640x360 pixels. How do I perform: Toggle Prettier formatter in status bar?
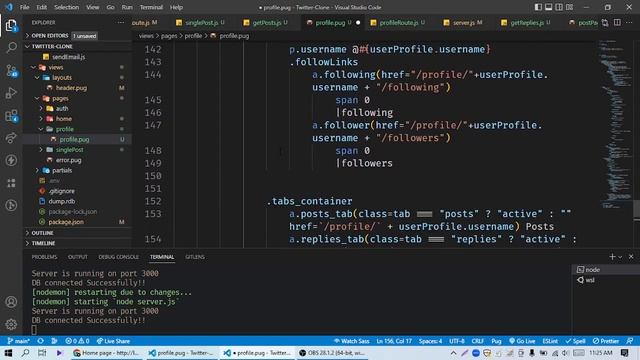click(x=606, y=341)
